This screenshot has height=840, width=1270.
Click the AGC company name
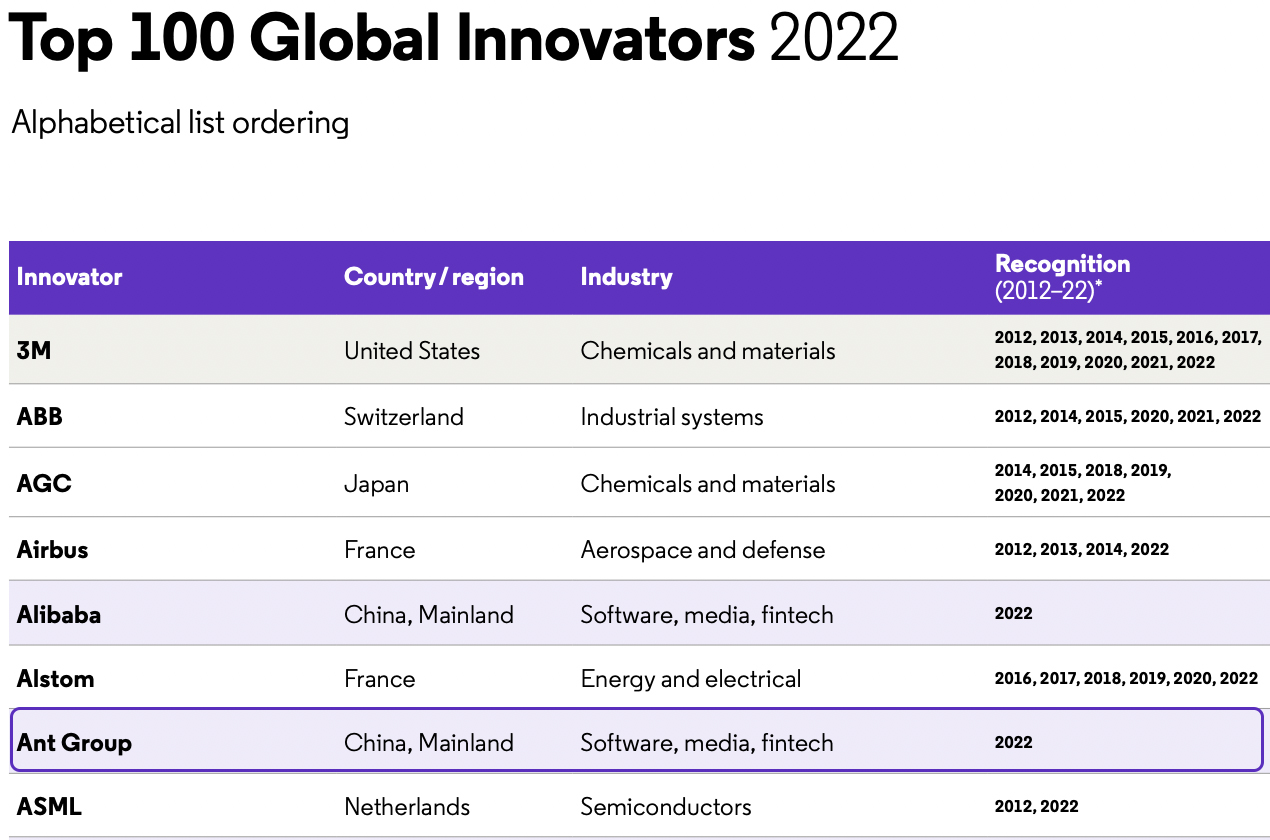pos(44,484)
